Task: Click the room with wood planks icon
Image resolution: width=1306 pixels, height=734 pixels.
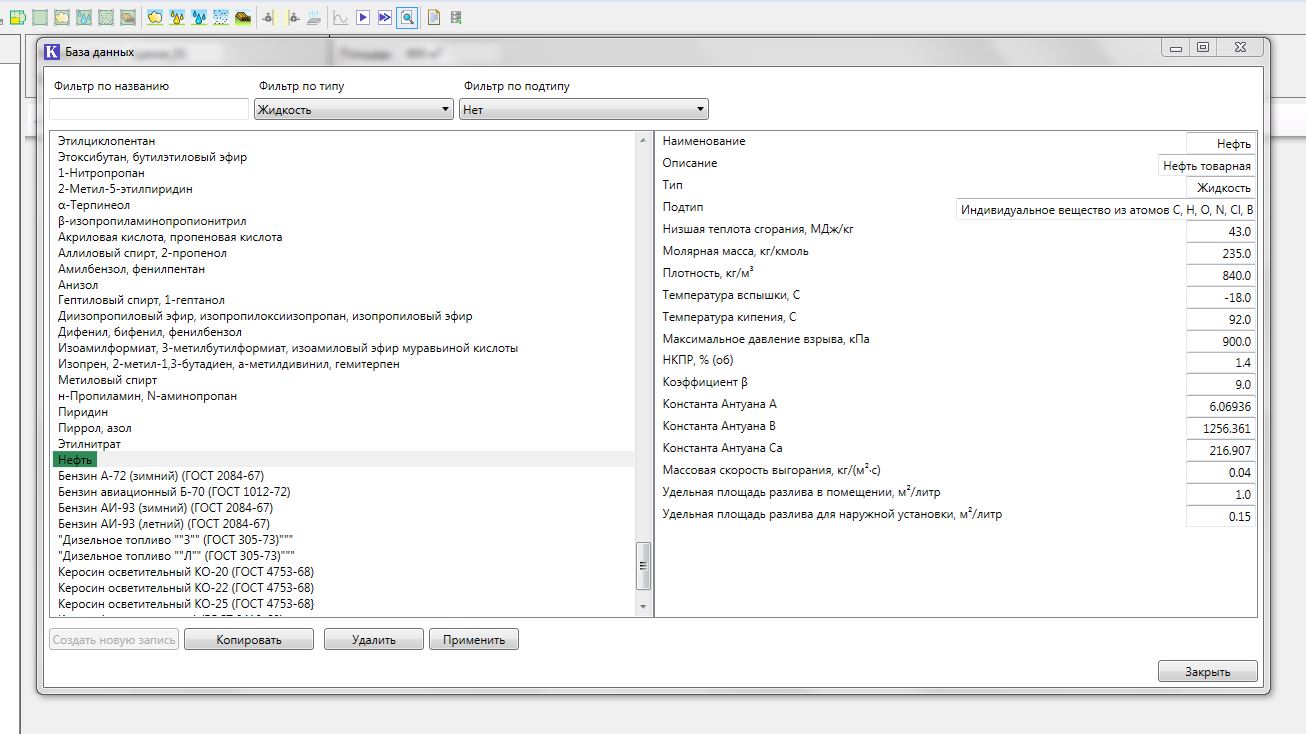Action: point(128,17)
